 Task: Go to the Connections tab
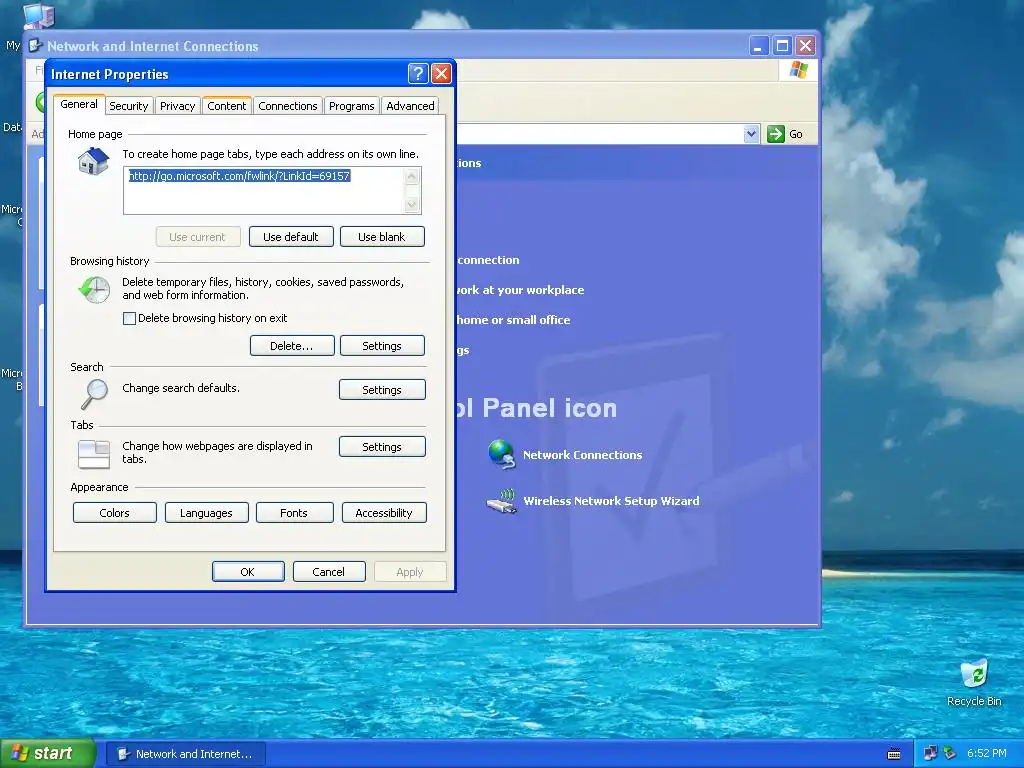(287, 106)
